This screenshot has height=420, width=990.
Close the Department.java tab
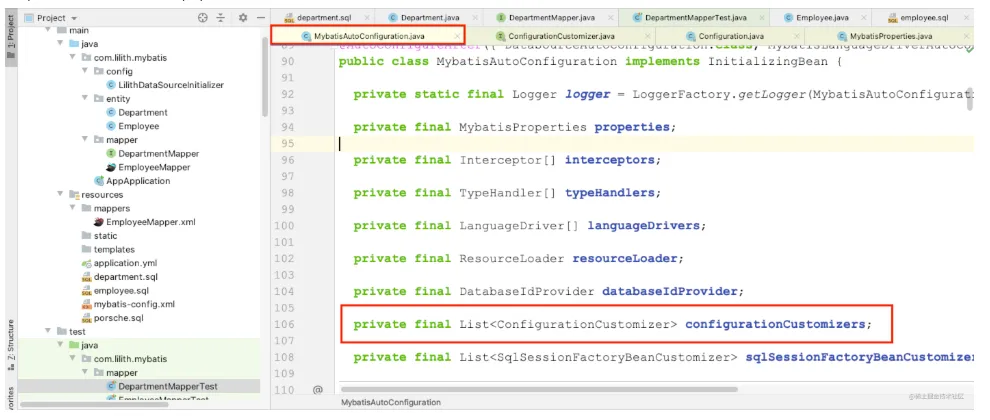click(x=475, y=18)
